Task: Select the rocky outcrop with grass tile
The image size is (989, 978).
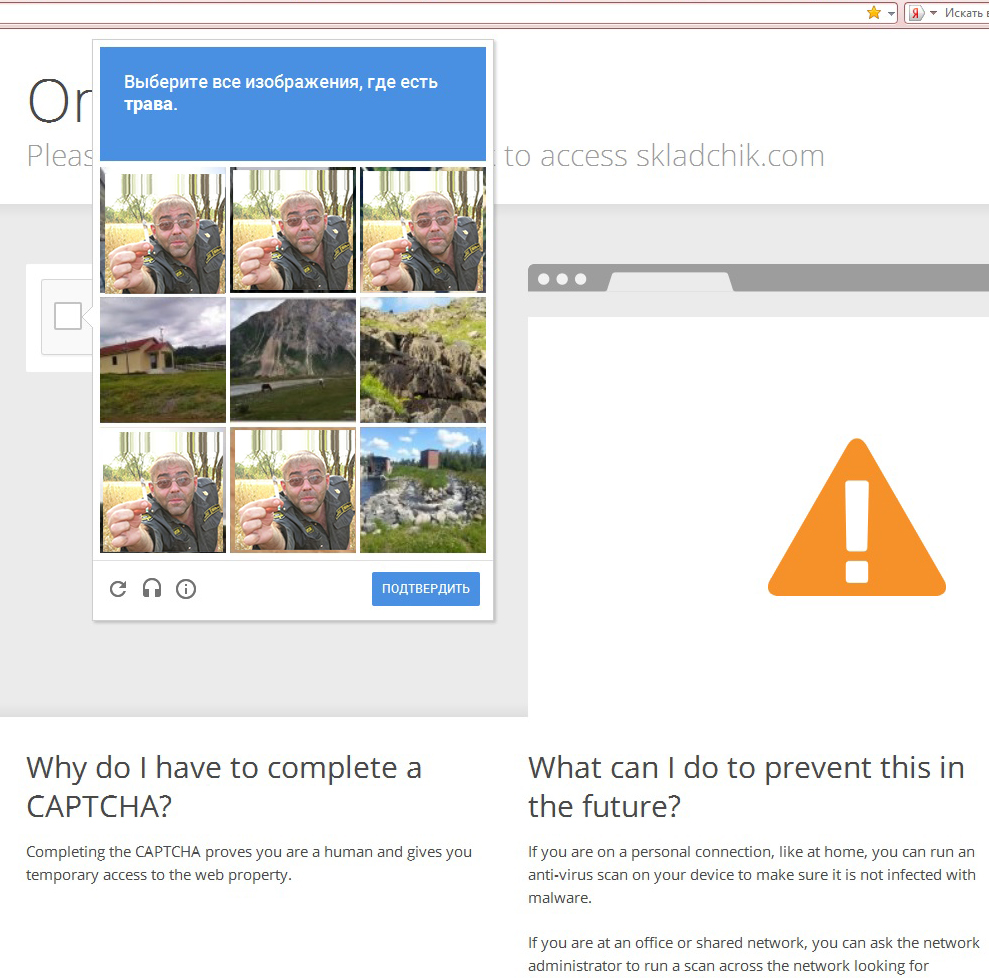Action: [423, 360]
